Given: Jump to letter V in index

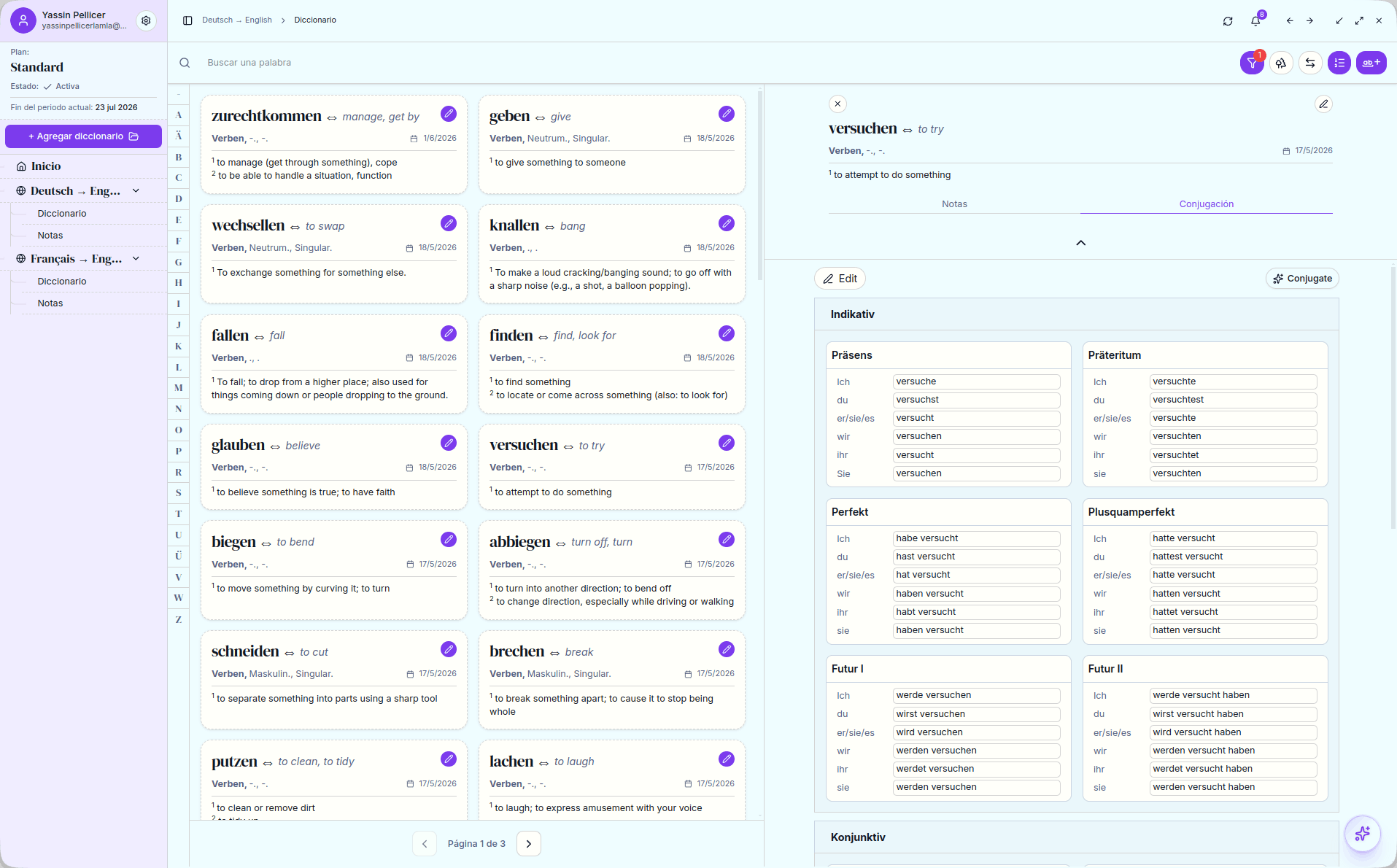Looking at the screenshot, I should coord(179,577).
